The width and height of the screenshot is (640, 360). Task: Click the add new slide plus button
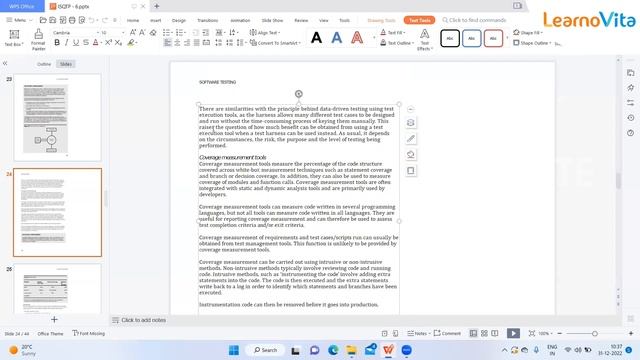[54, 320]
